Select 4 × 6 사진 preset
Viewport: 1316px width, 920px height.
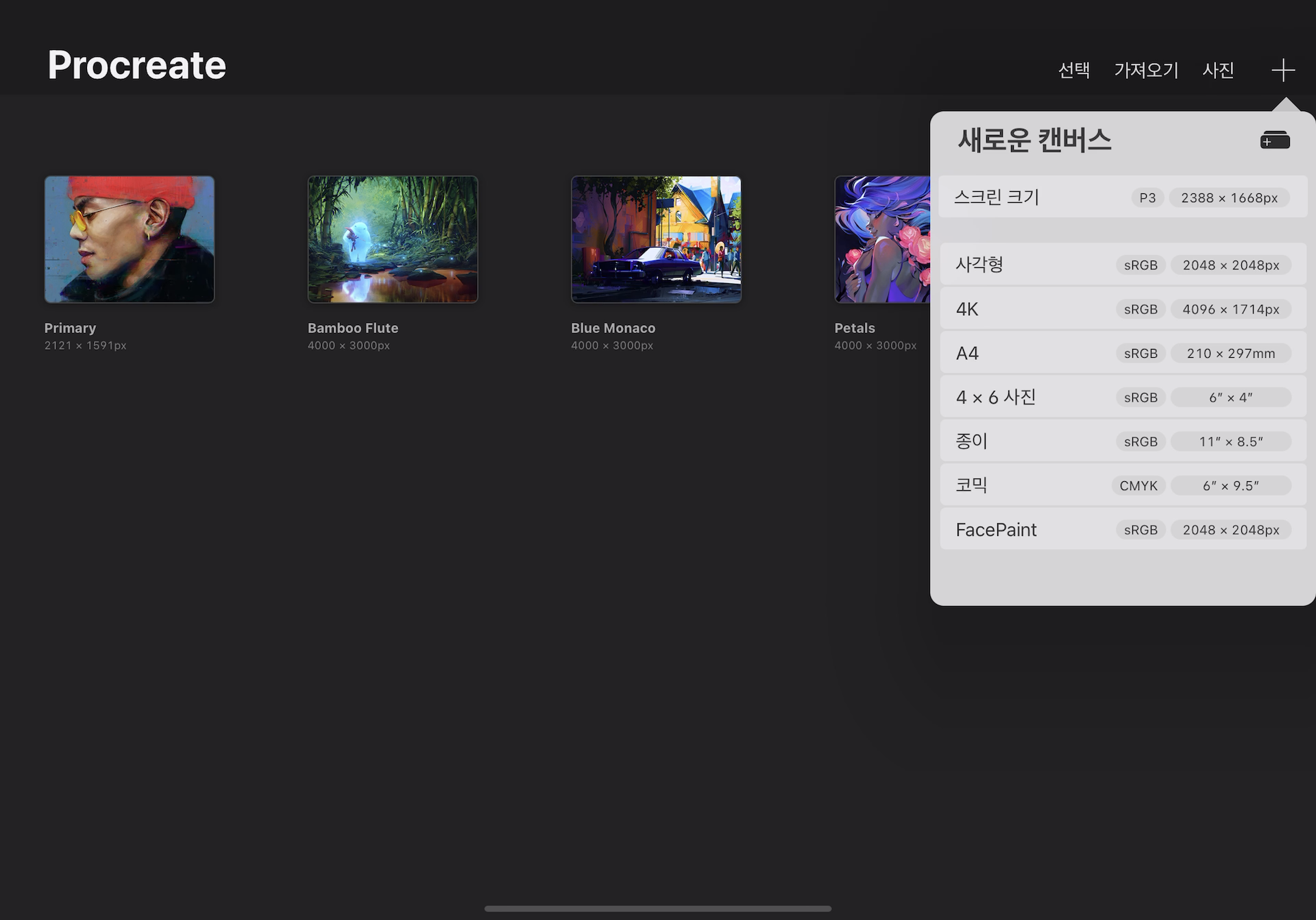[1122, 397]
